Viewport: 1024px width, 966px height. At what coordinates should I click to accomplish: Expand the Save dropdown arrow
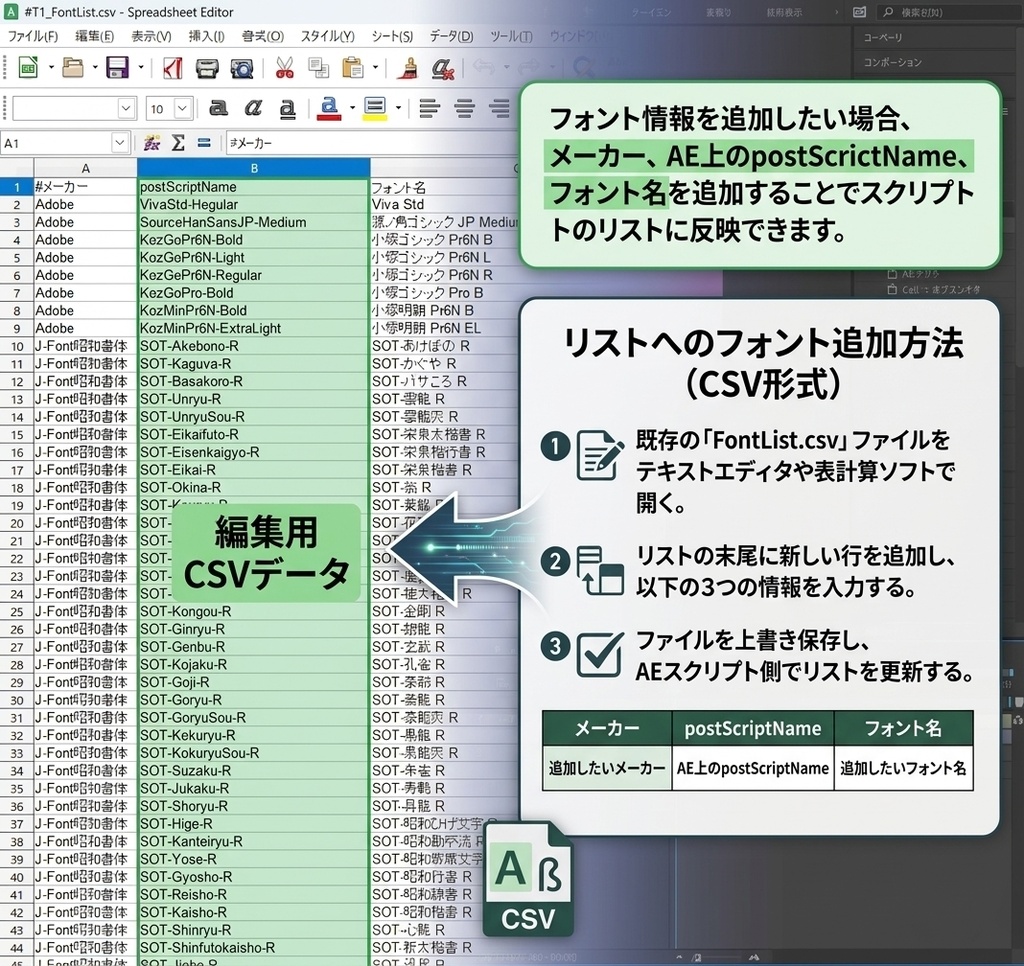(x=140, y=67)
